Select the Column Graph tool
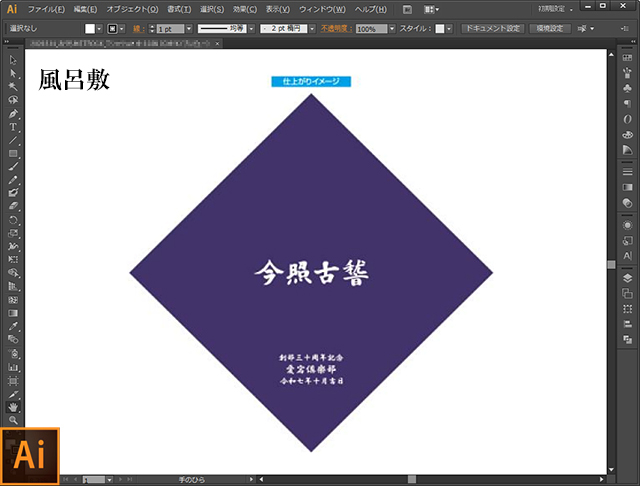Screen dimensions: 640x486 13,367
